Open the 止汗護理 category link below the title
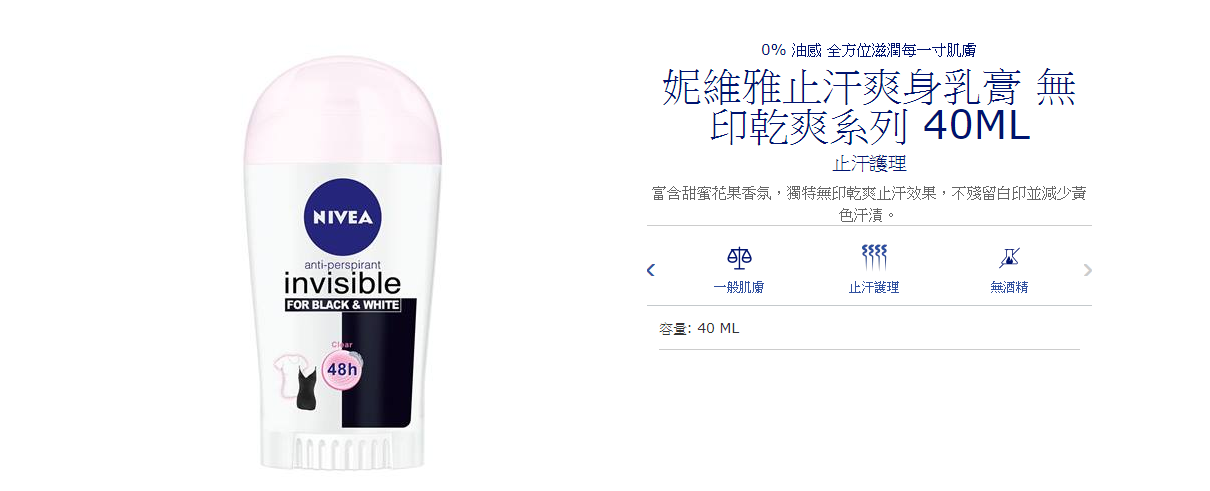Viewport: 1210px width, 491px height. coord(869,163)
